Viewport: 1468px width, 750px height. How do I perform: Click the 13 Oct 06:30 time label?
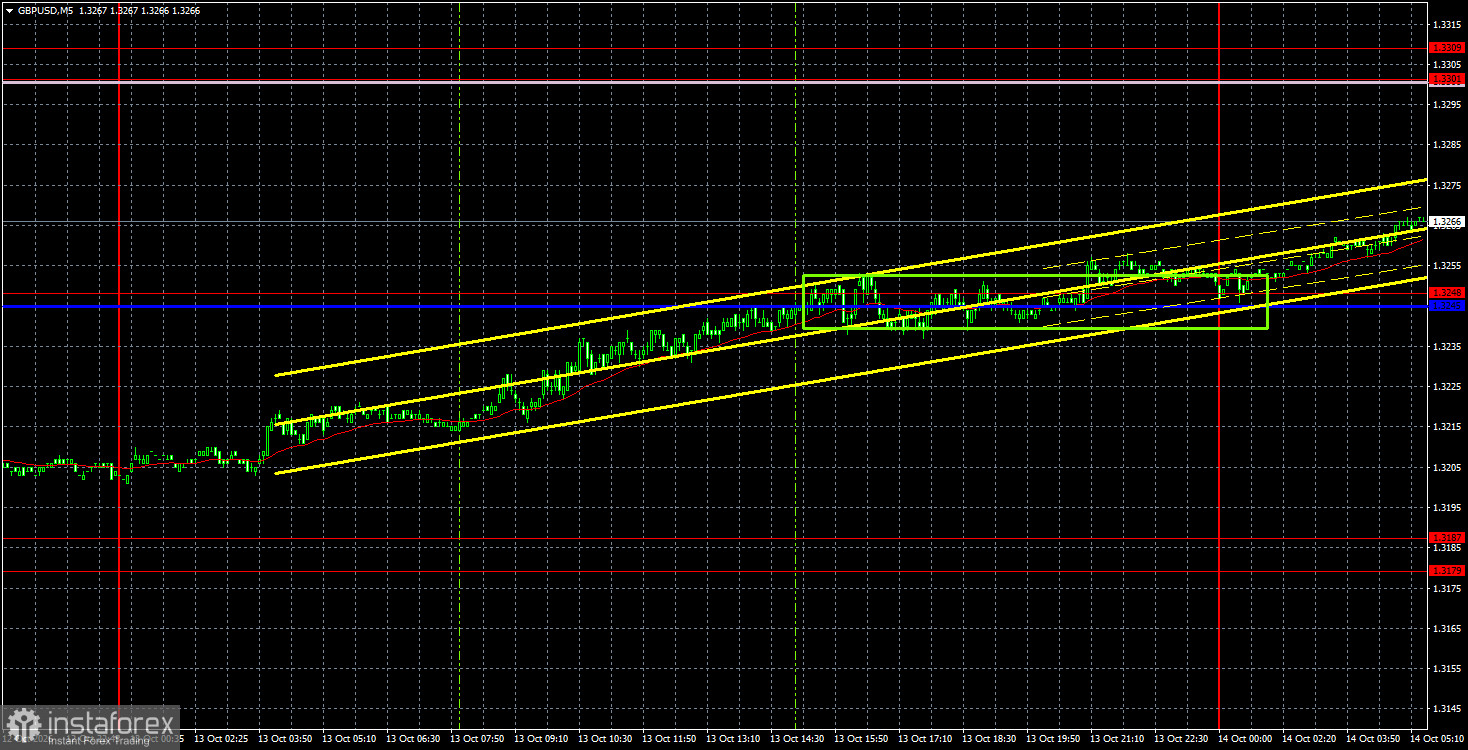(413, 740)
